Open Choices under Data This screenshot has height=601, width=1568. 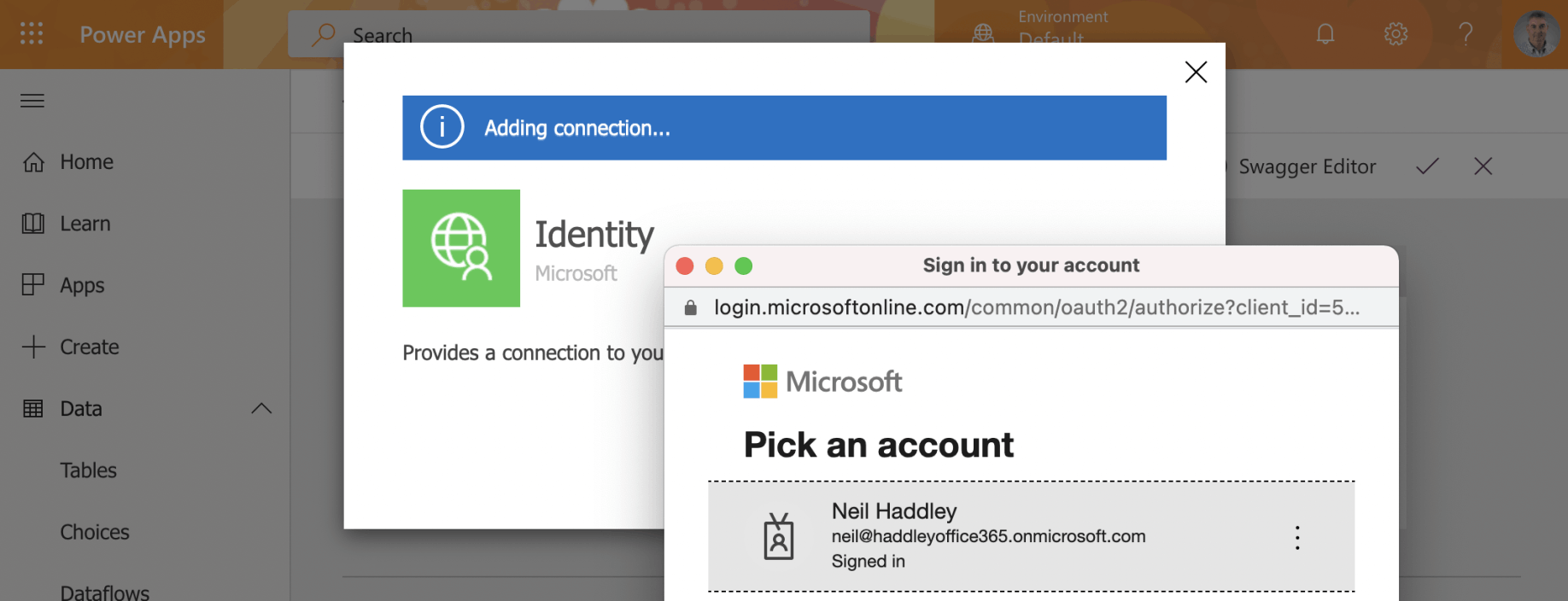click(94, 532)
